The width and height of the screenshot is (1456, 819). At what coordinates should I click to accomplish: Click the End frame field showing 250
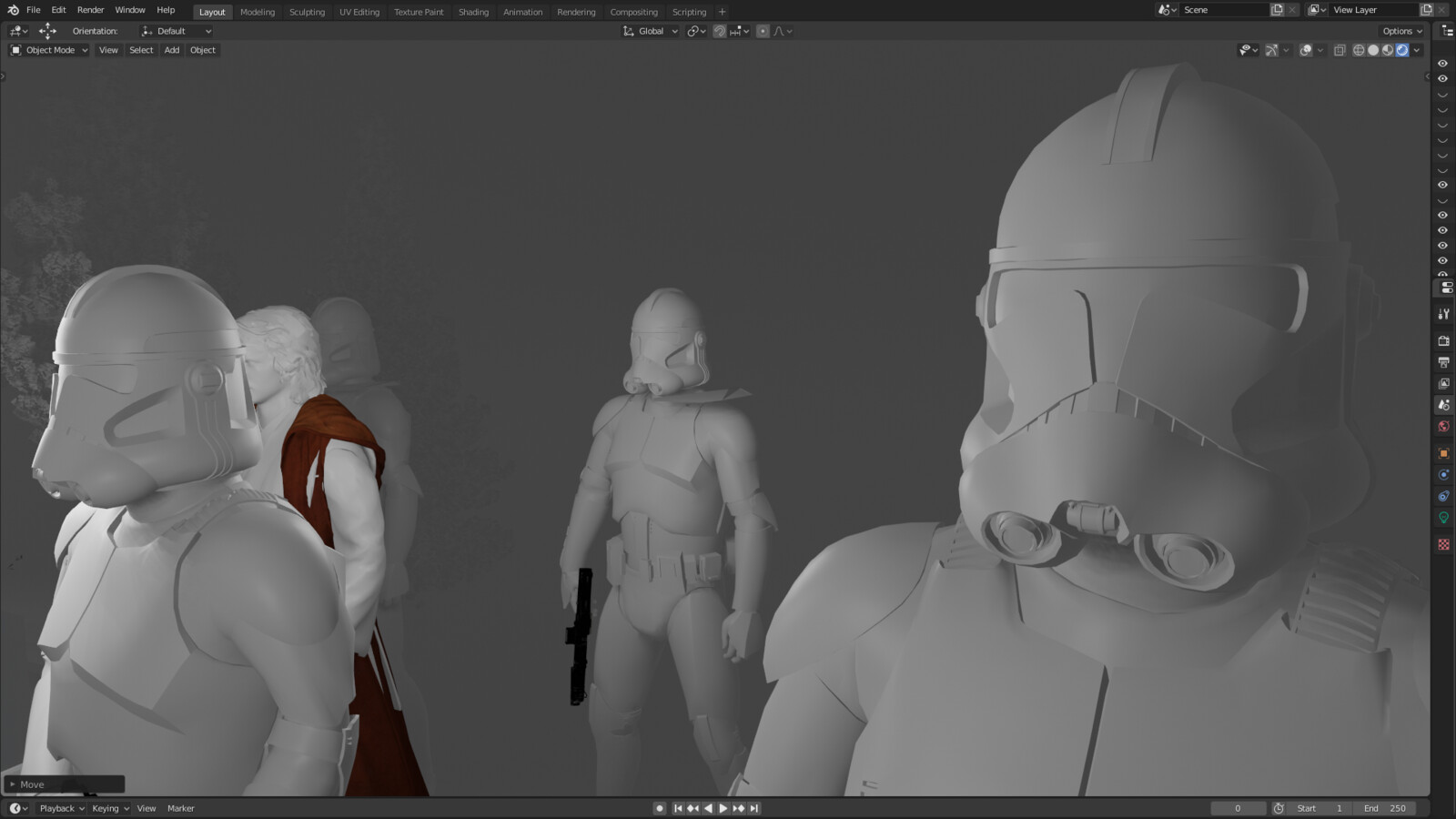click(1386, 808)
